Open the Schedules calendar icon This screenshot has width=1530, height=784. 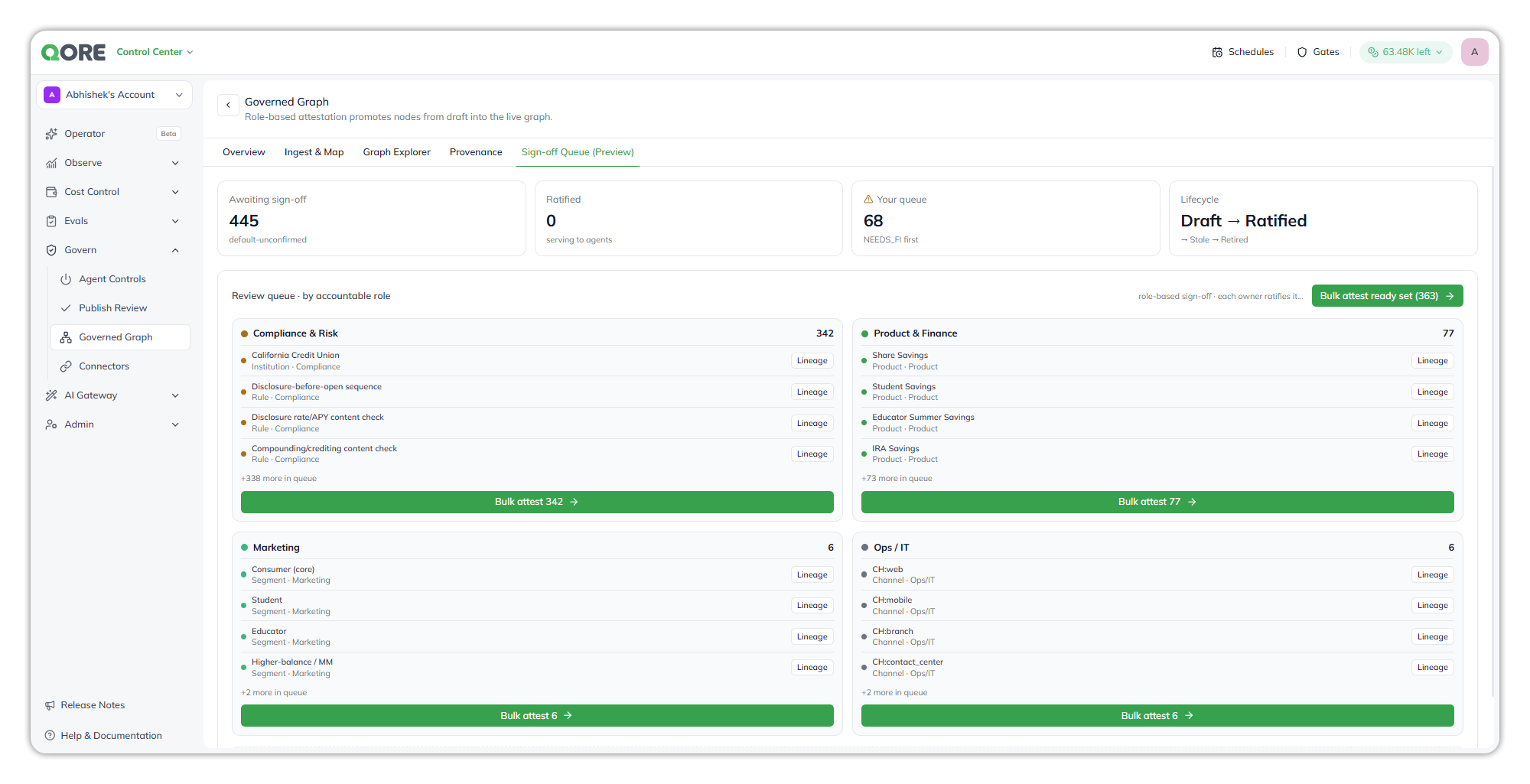point(1217,52)
